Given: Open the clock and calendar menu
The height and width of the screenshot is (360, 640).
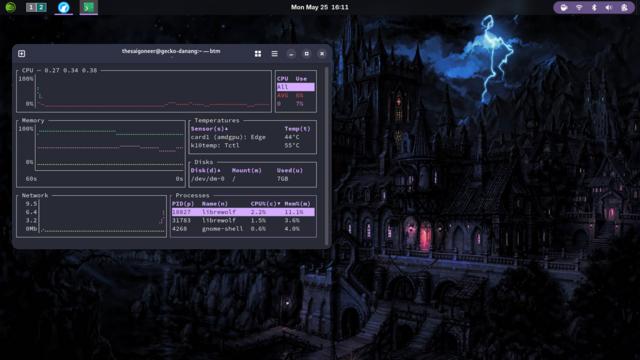Looking at the screenshot, I should (x=320, y=7).
